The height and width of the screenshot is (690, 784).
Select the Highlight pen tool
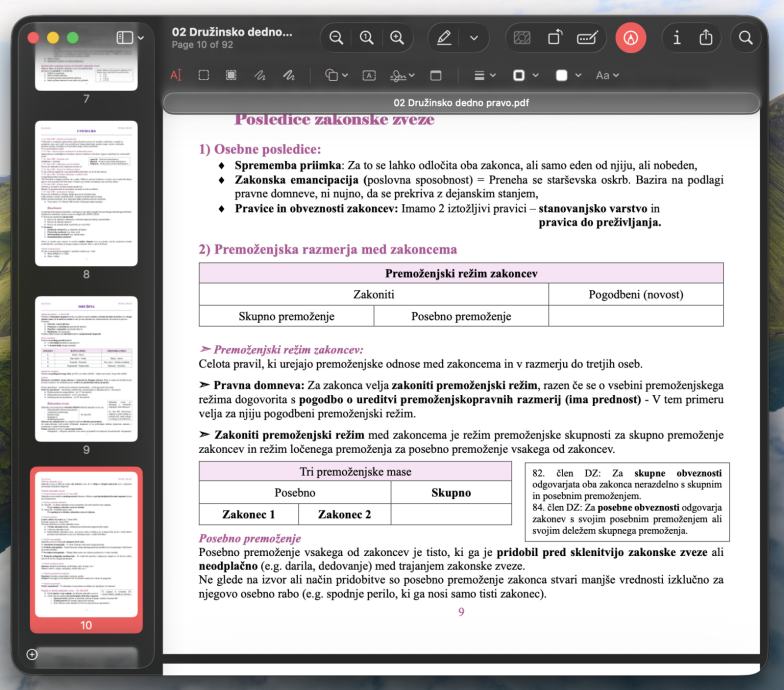coord(444,38)
